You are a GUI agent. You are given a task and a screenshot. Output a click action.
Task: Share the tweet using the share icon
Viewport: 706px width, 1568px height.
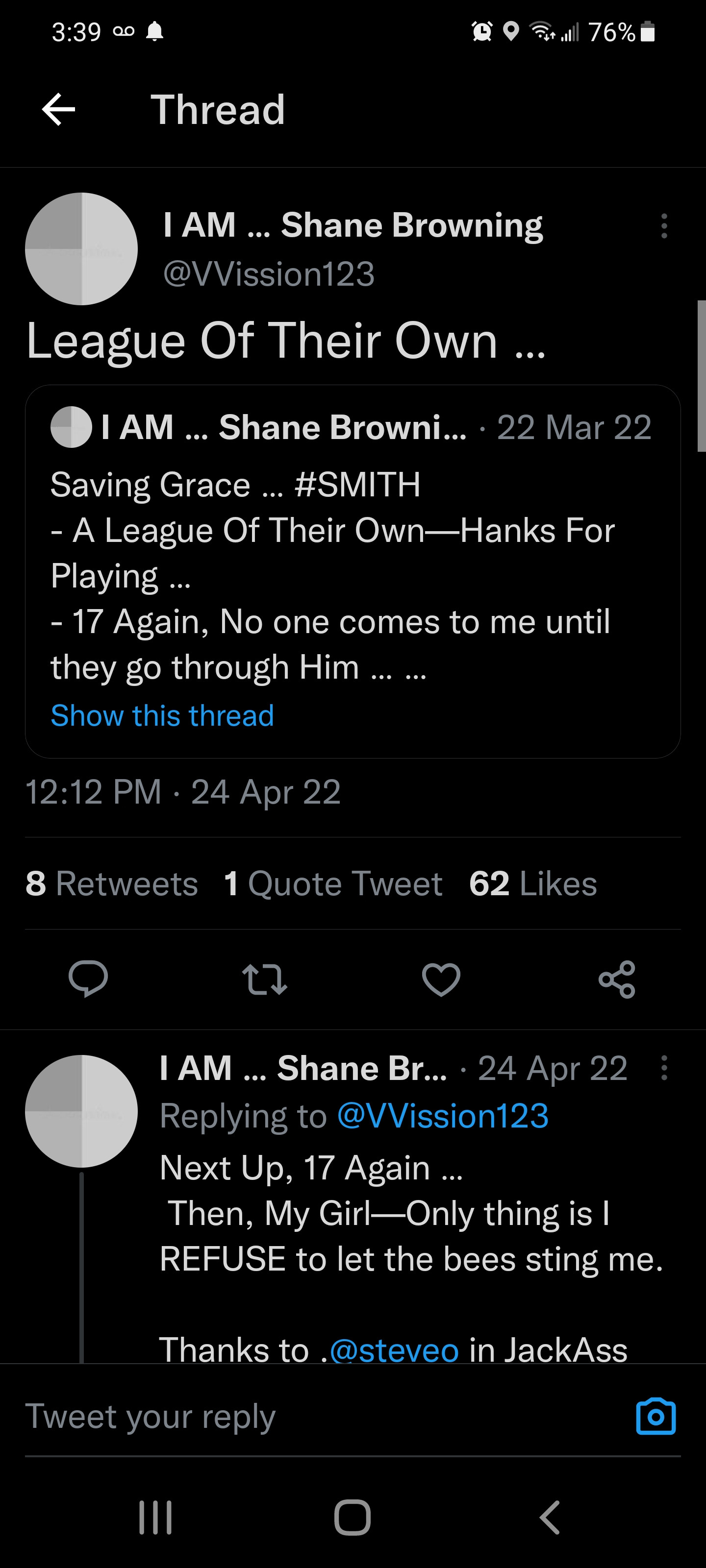pos(617,979)
